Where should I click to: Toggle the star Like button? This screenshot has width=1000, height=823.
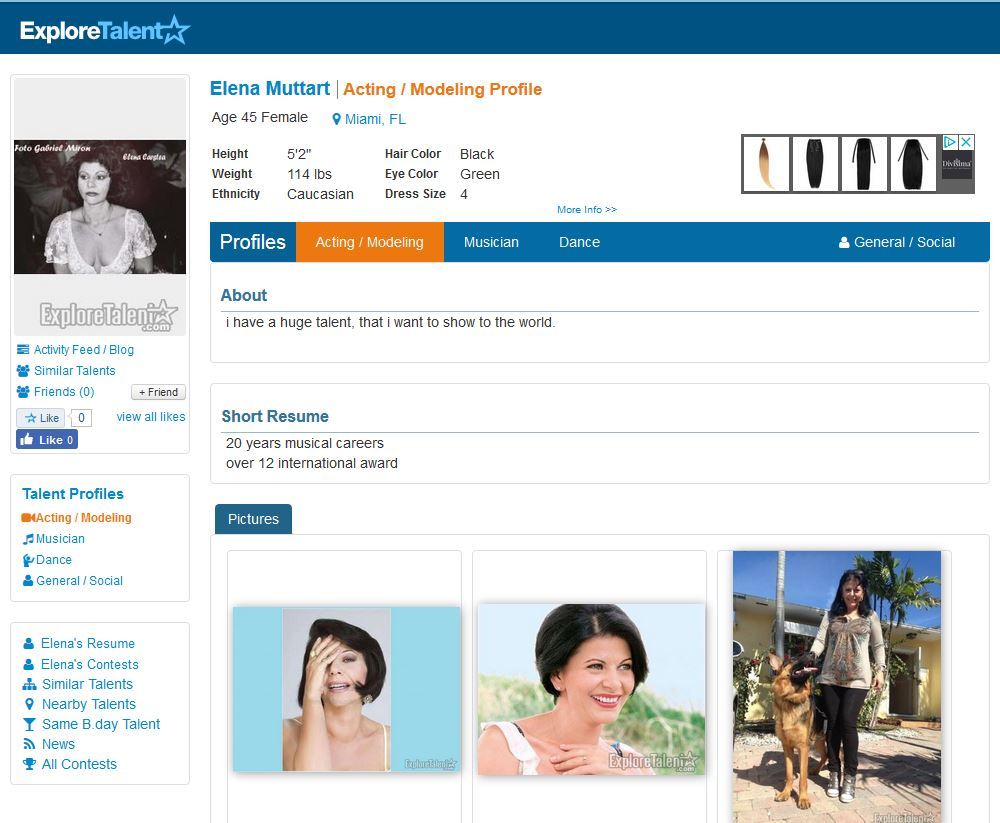(x=41, y=418)
